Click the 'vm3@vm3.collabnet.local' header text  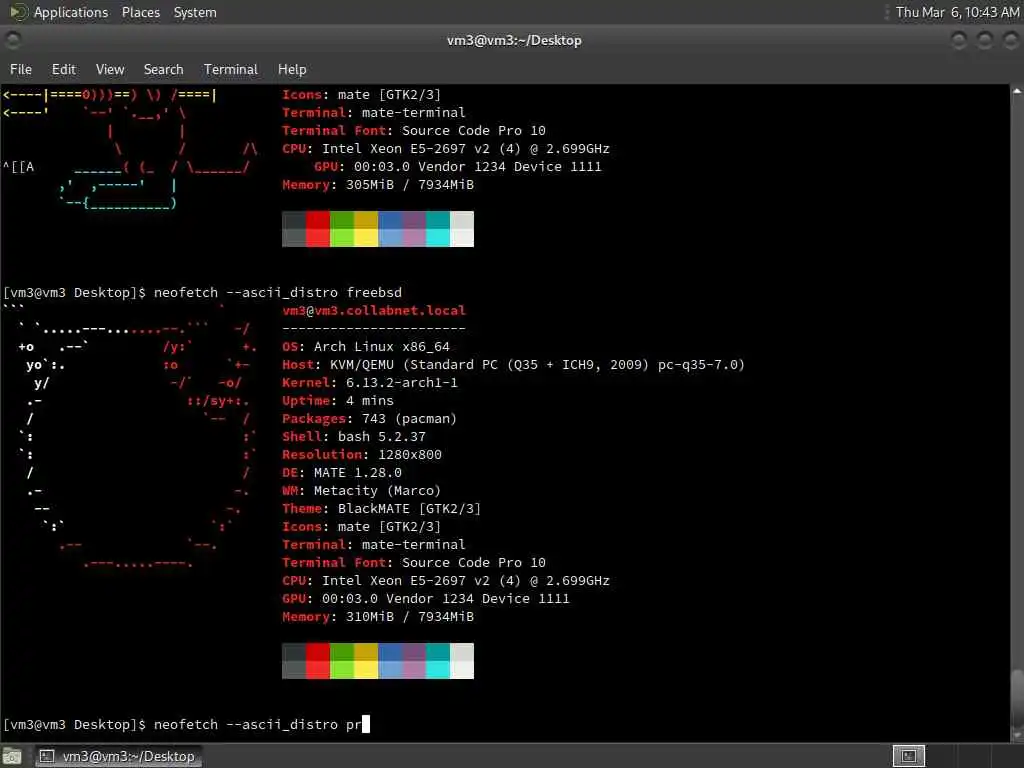pyautogui.click(x=374, y=311)
